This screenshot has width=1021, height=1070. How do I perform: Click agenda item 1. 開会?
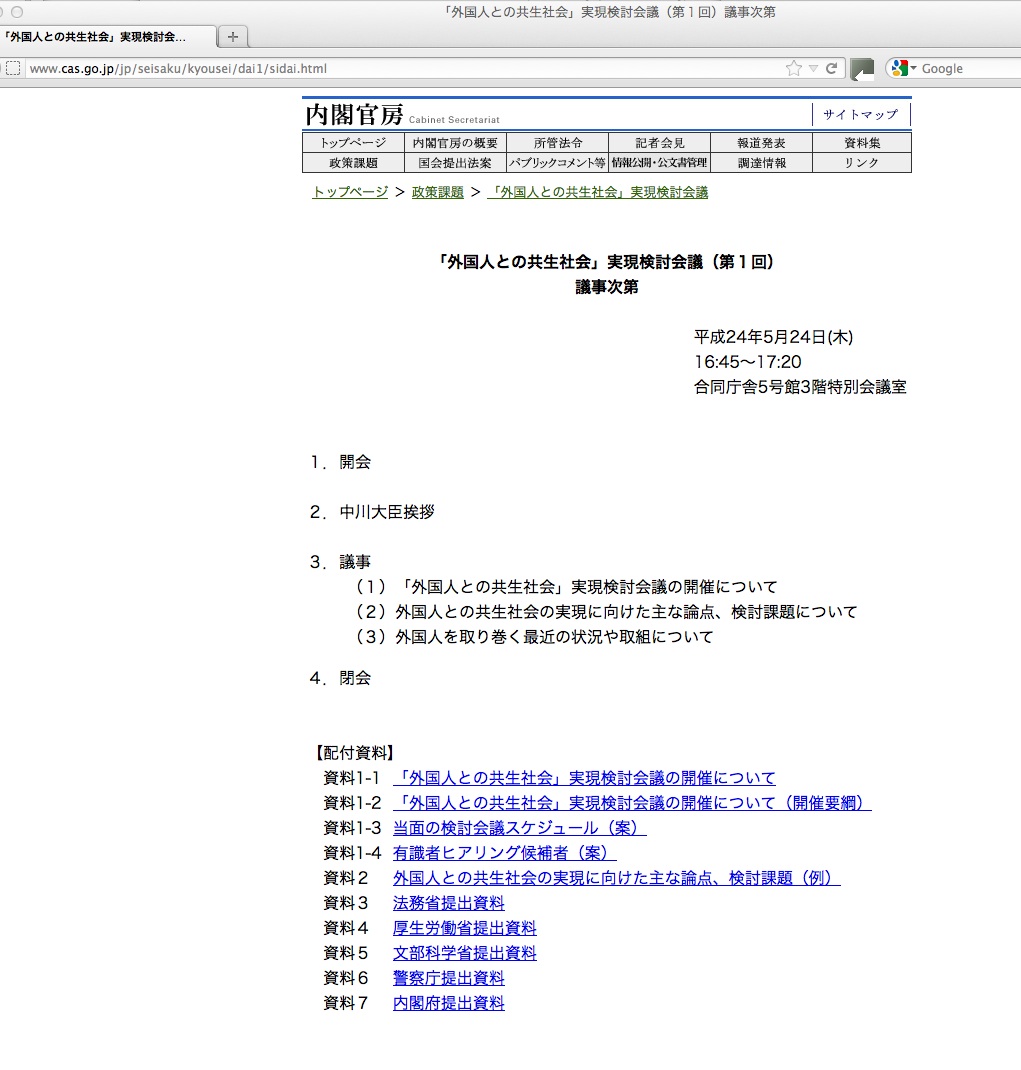(341, 462)
